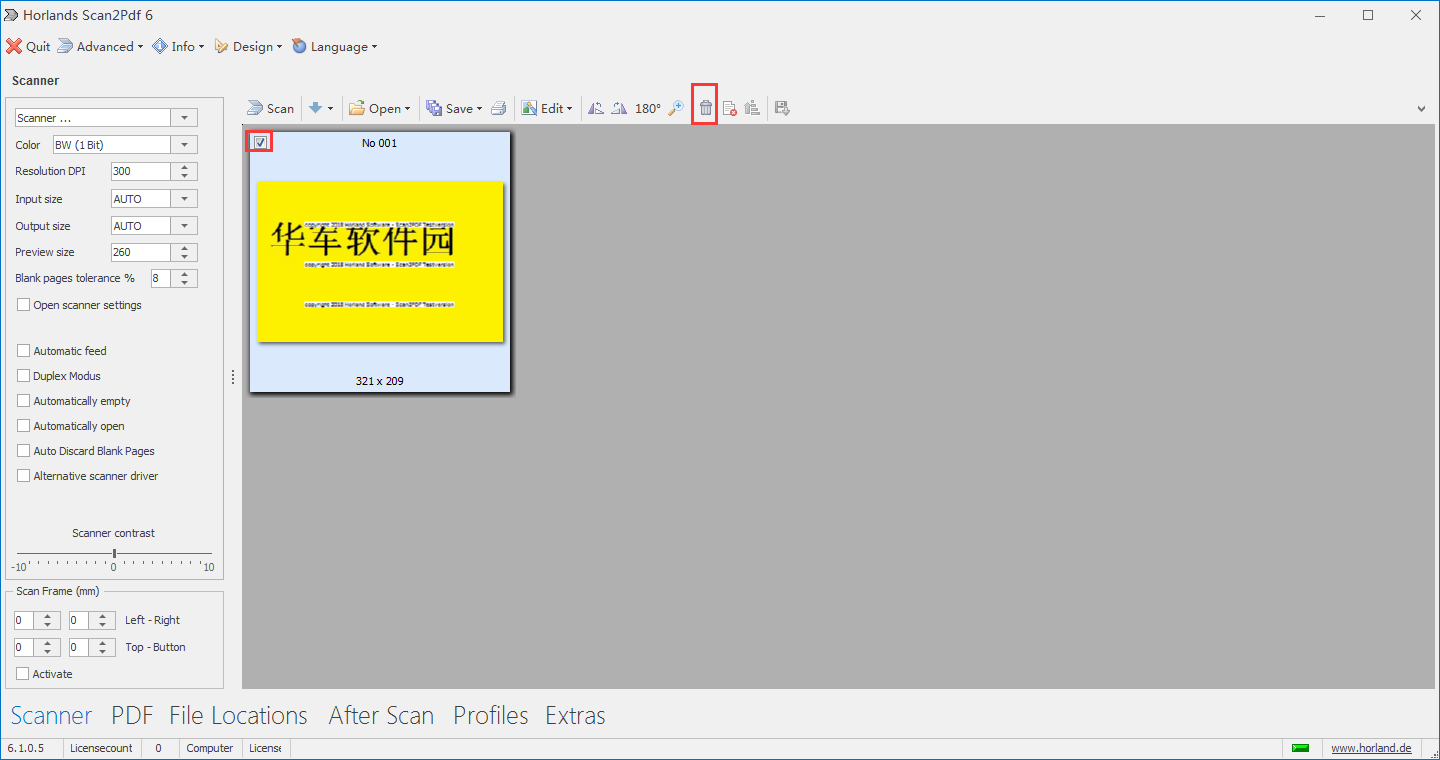Screen dimensions: 1440x760
Task: Print the scanned page
Action: pos(499,107)
